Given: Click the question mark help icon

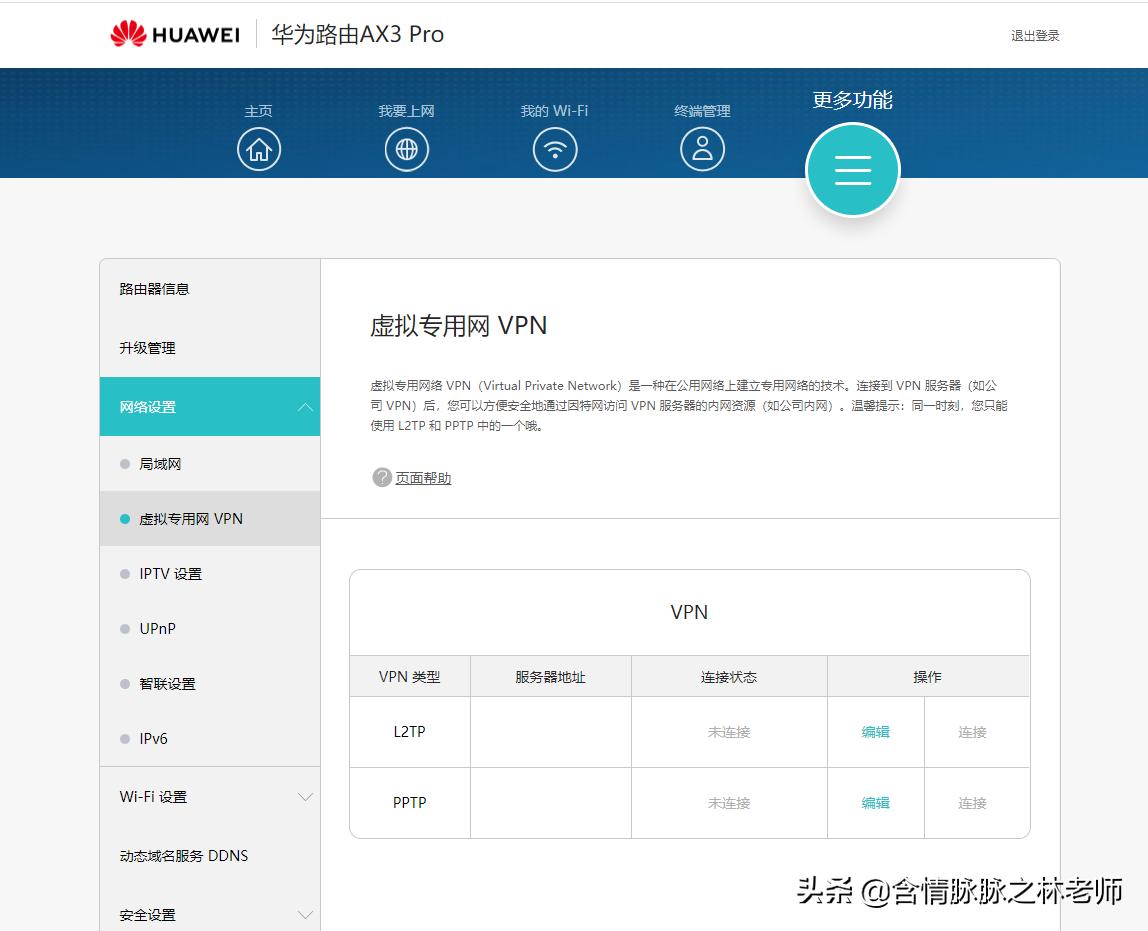Looking at the screenshot, I should click(x=381, y=477).
